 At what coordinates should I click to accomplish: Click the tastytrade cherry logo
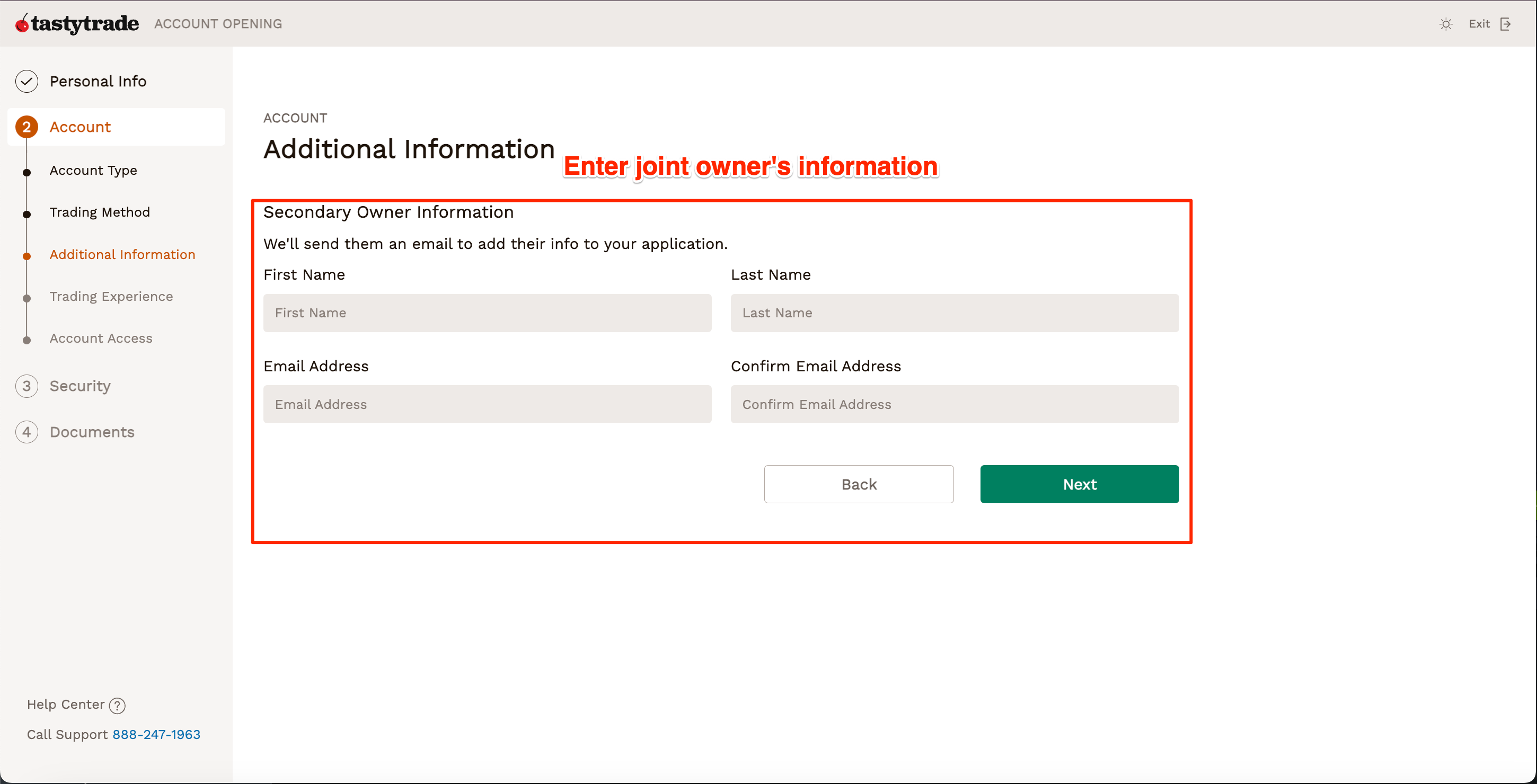pos(22,23)
